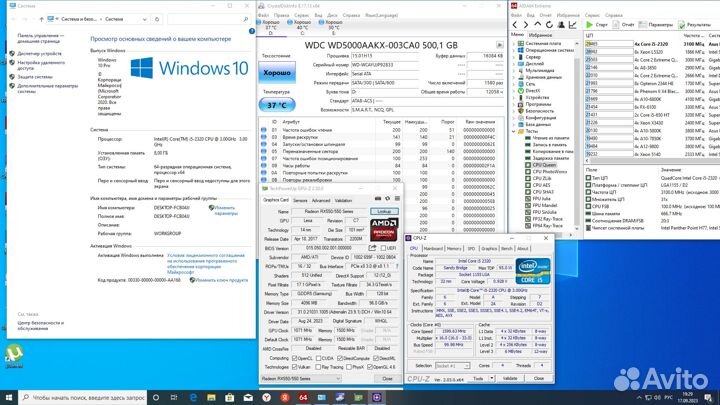Open Tools dropdown arrow in CPU-Z
The width and height of the screenshot is (720, 405).
[491, 378]
